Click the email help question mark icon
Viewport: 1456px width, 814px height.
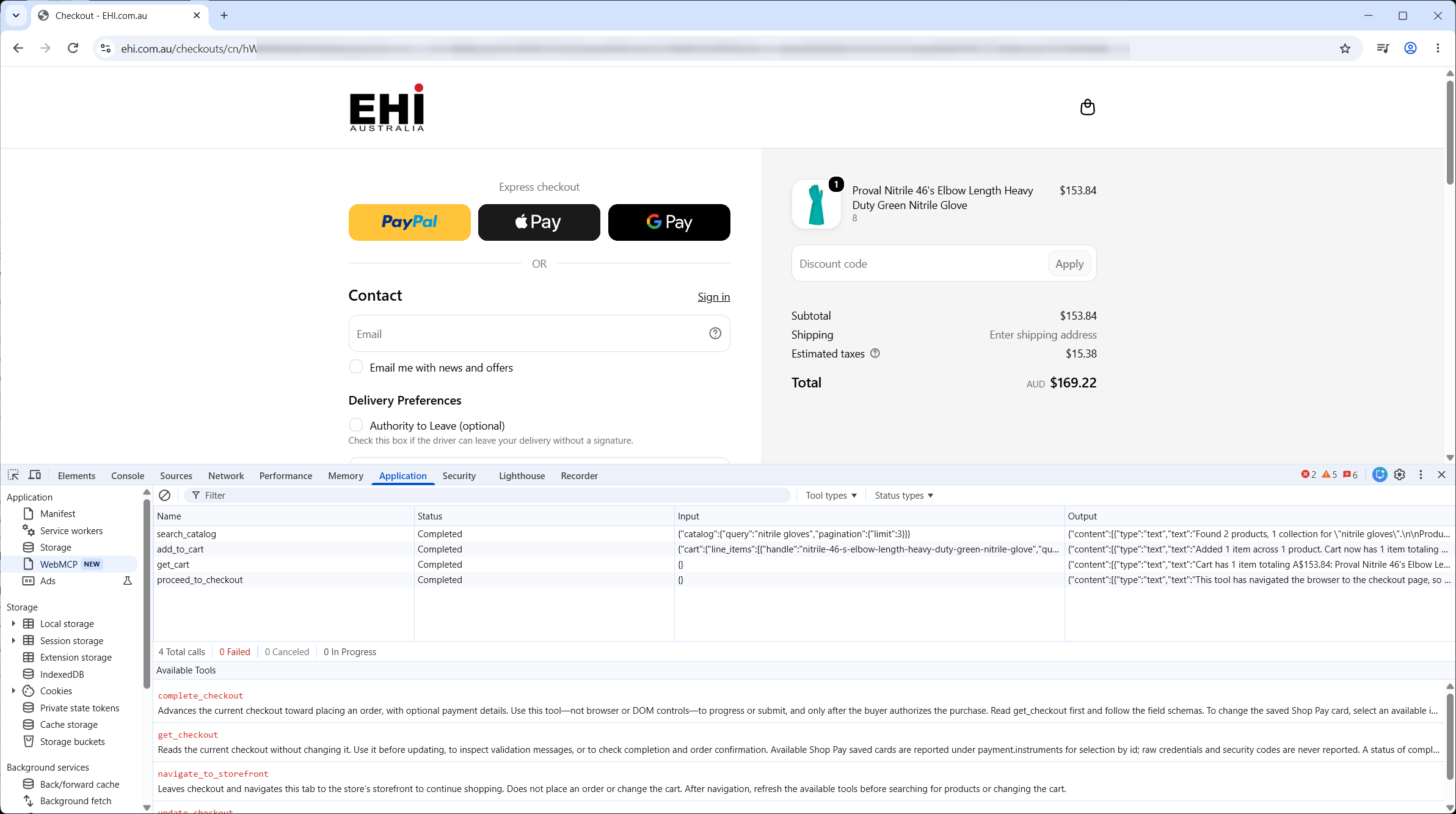coord(715,333)
